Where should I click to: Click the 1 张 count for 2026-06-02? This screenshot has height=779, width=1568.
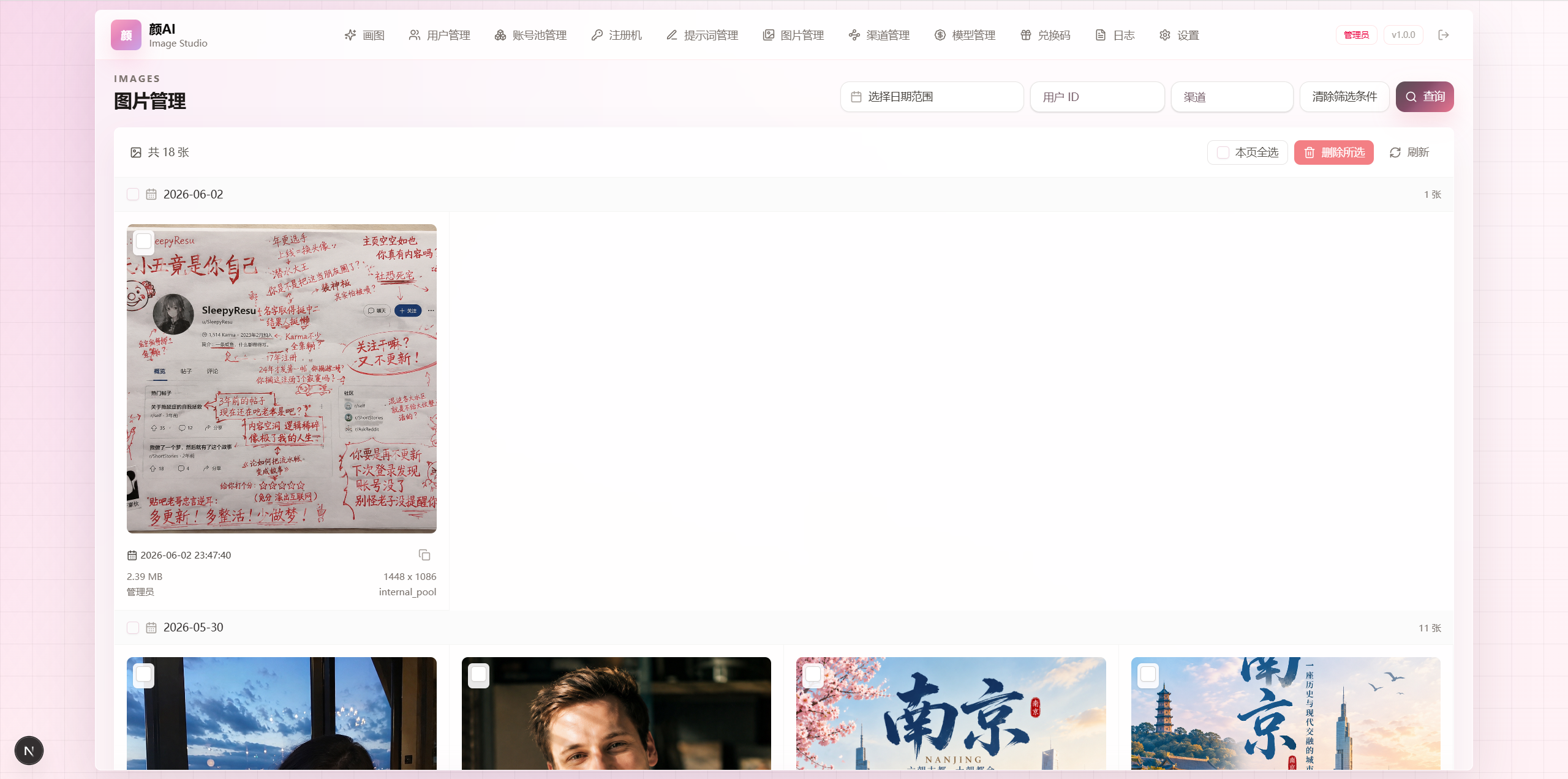[x=1433, y=195]
